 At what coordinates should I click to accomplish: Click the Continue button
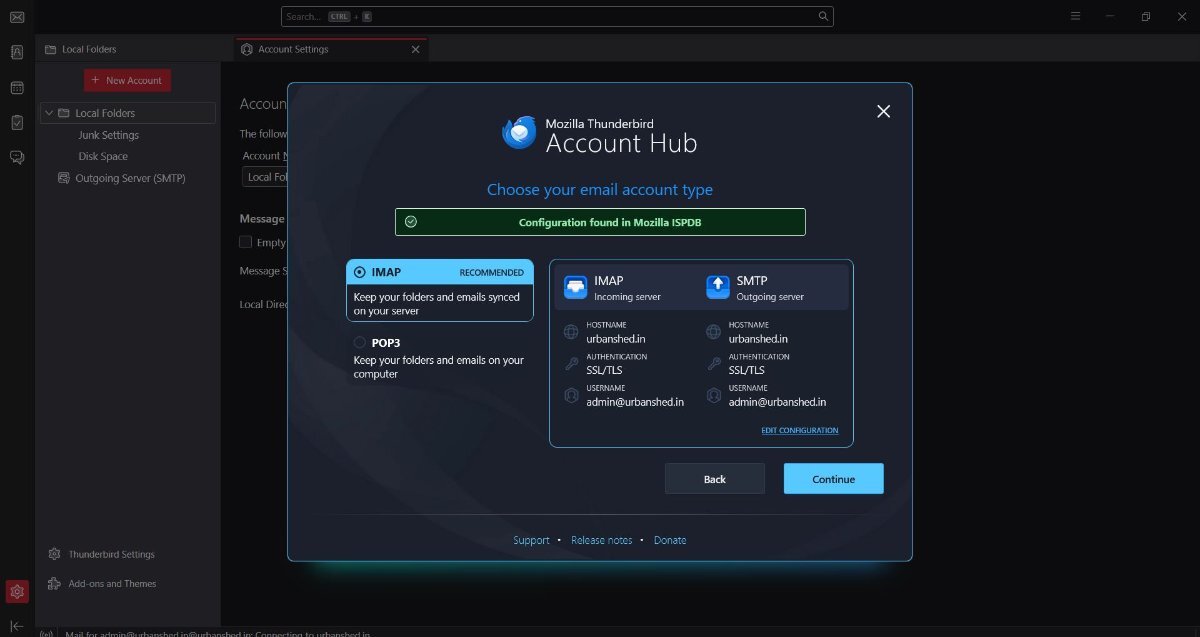[833, 479]
